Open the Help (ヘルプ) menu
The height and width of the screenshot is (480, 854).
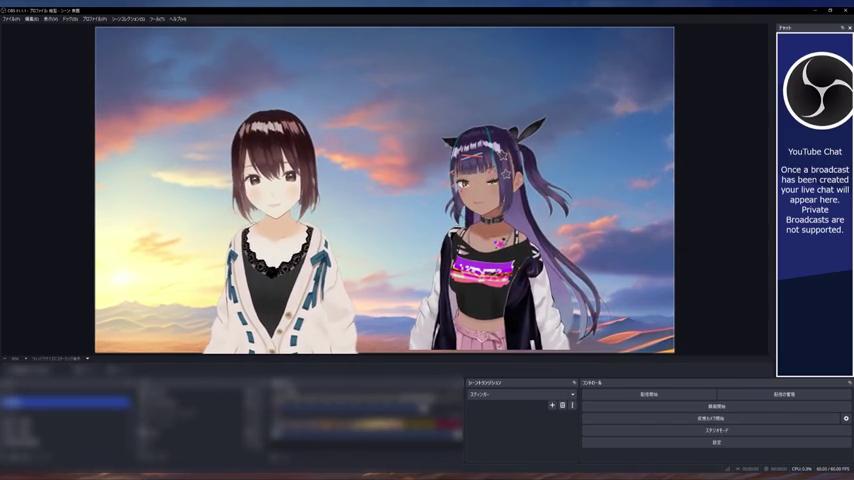[178, 19]
